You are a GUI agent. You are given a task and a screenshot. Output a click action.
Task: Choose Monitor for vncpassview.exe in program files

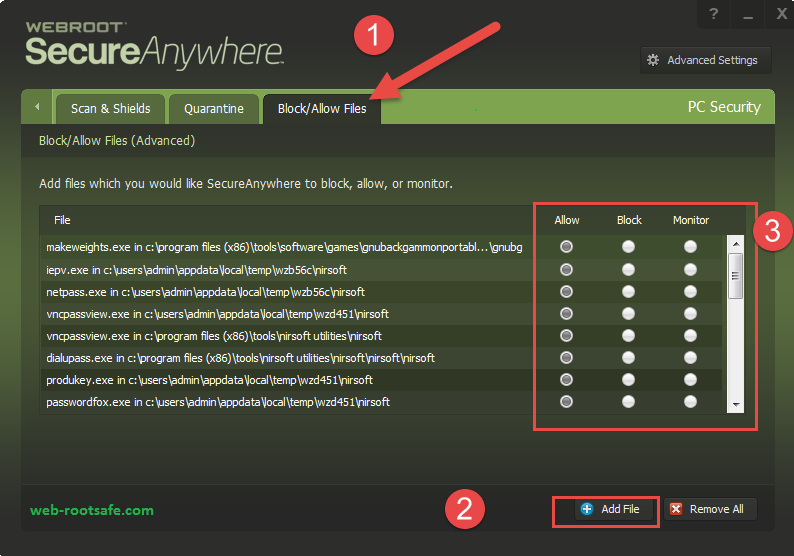pos(690,336)
